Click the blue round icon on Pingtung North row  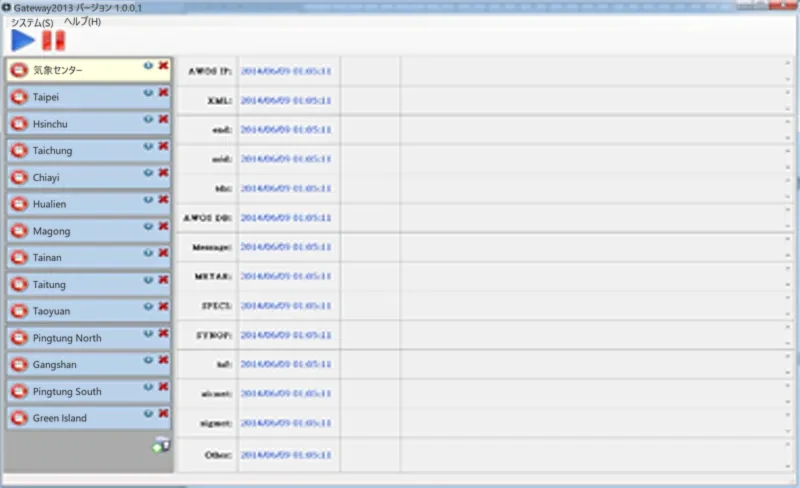click(148, 333)
